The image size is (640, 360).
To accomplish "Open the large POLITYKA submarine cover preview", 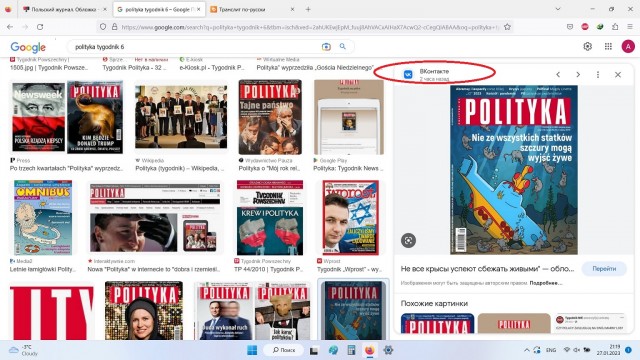I will [x=514, y=170].
